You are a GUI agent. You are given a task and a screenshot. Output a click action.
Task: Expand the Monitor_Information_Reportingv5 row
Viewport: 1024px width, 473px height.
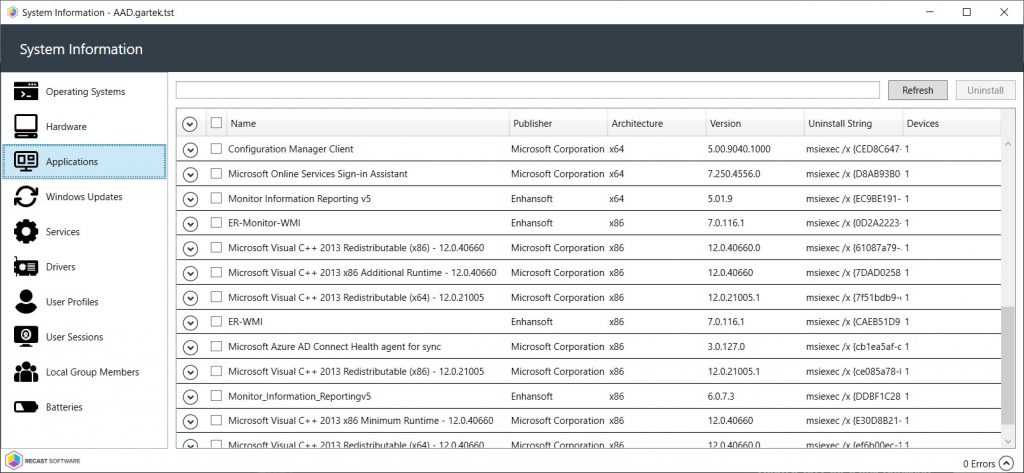click(190, 397)
